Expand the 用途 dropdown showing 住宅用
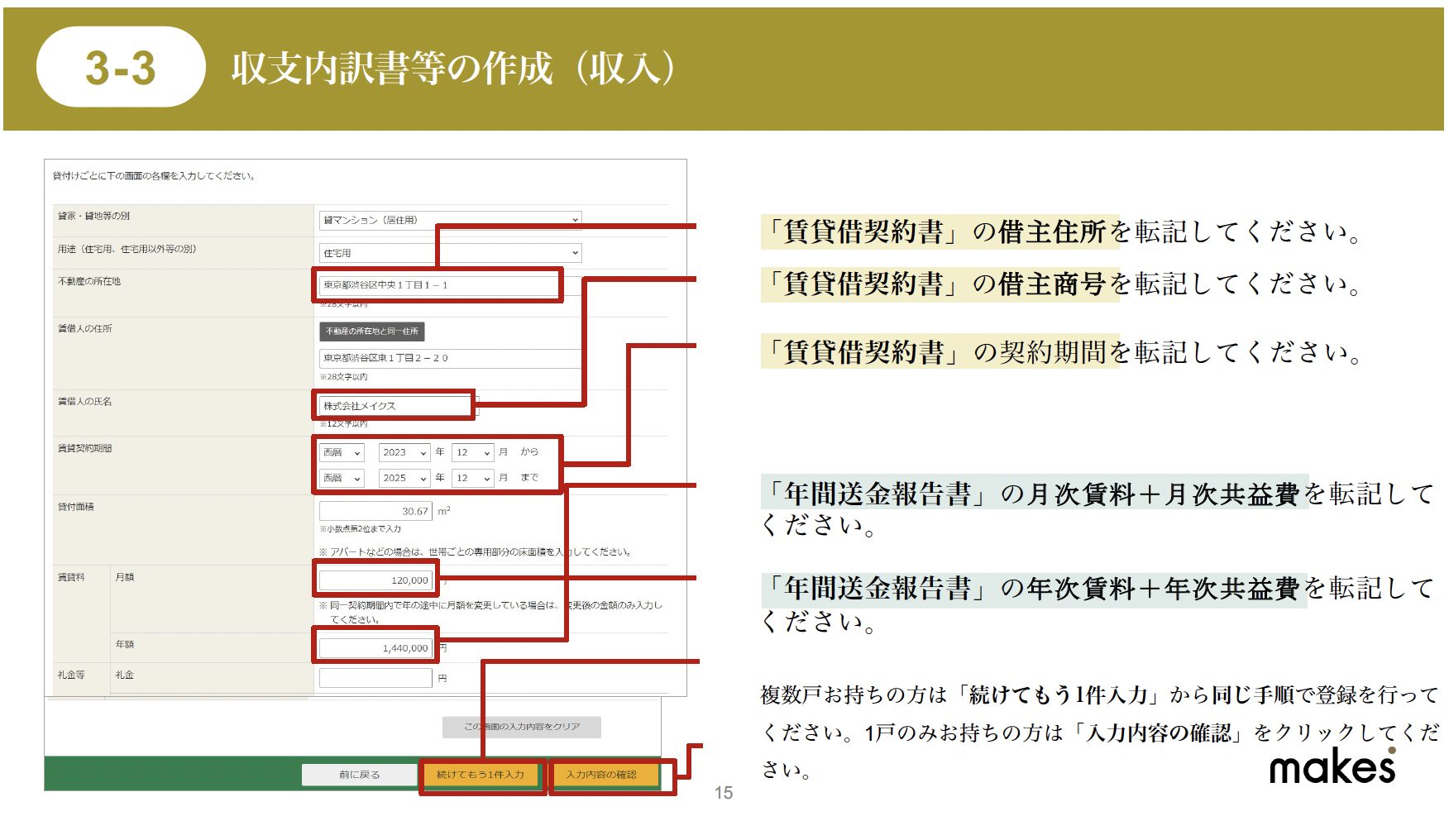This screenshot has height=840, width=1449. pyautogui.click(x=450, y=253)
